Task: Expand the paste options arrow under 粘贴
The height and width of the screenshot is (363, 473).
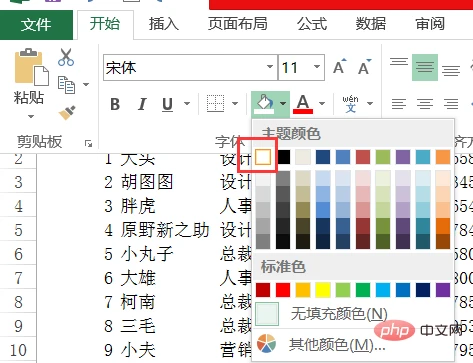Action: tap(31, 116)
